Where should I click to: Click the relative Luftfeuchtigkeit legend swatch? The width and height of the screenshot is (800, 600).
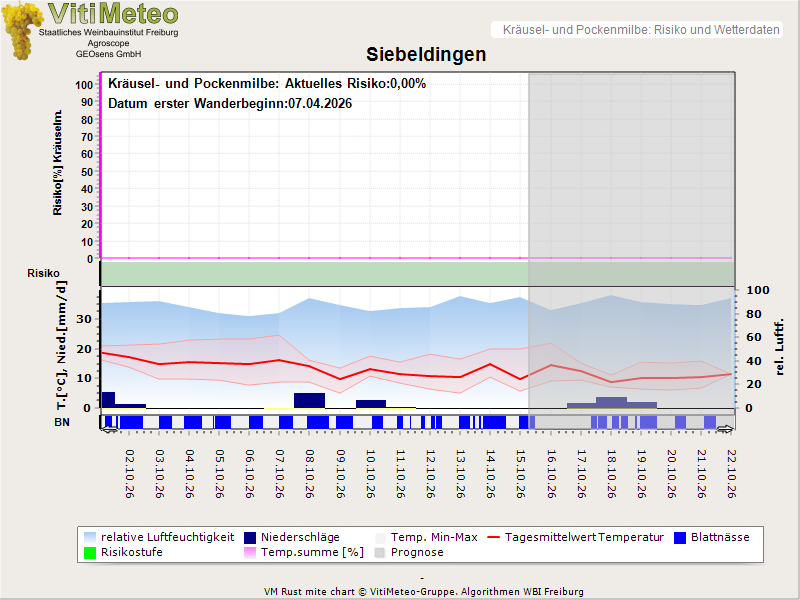(x=90, y=538)
